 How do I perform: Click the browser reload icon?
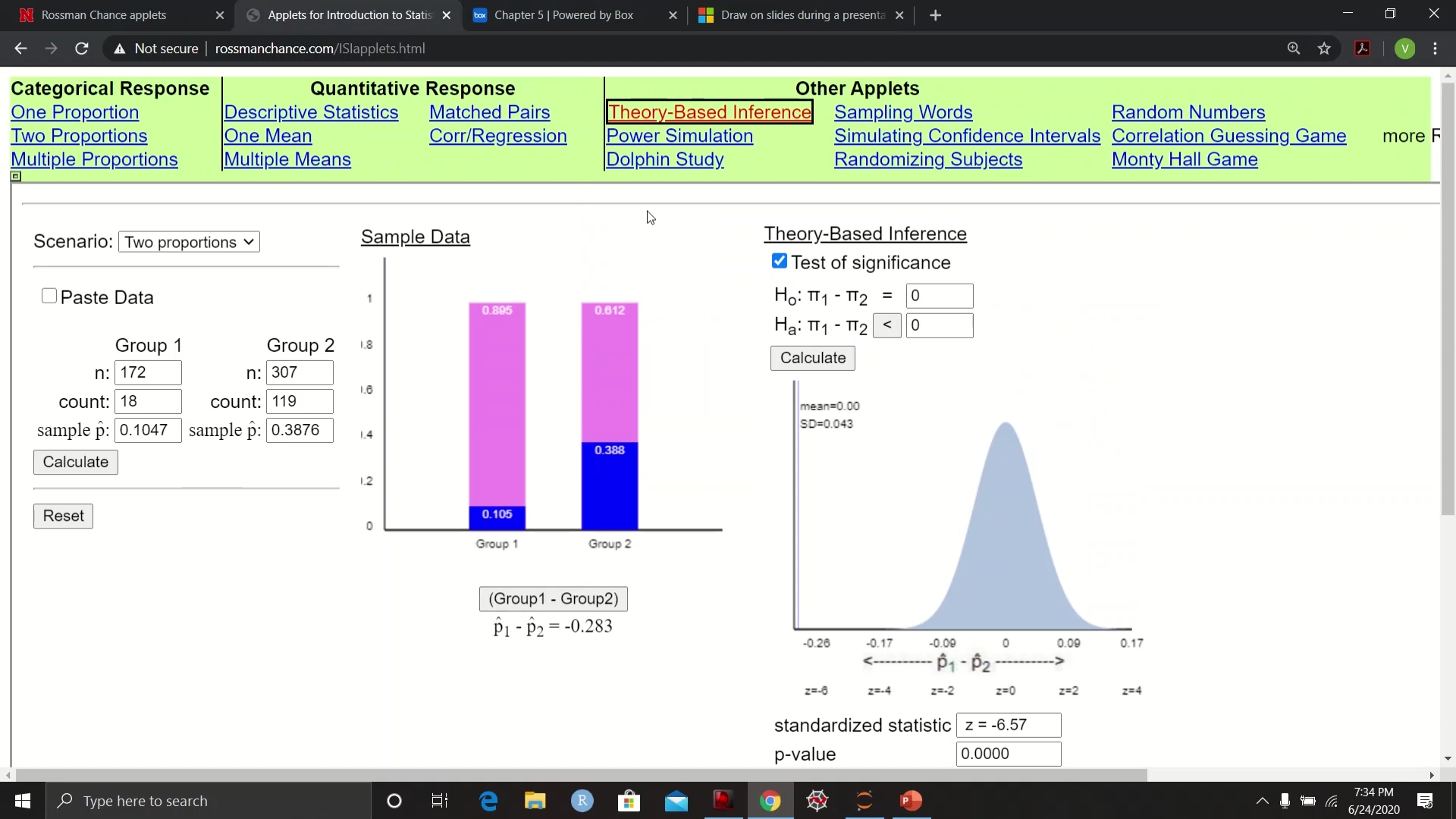[82, 49]
